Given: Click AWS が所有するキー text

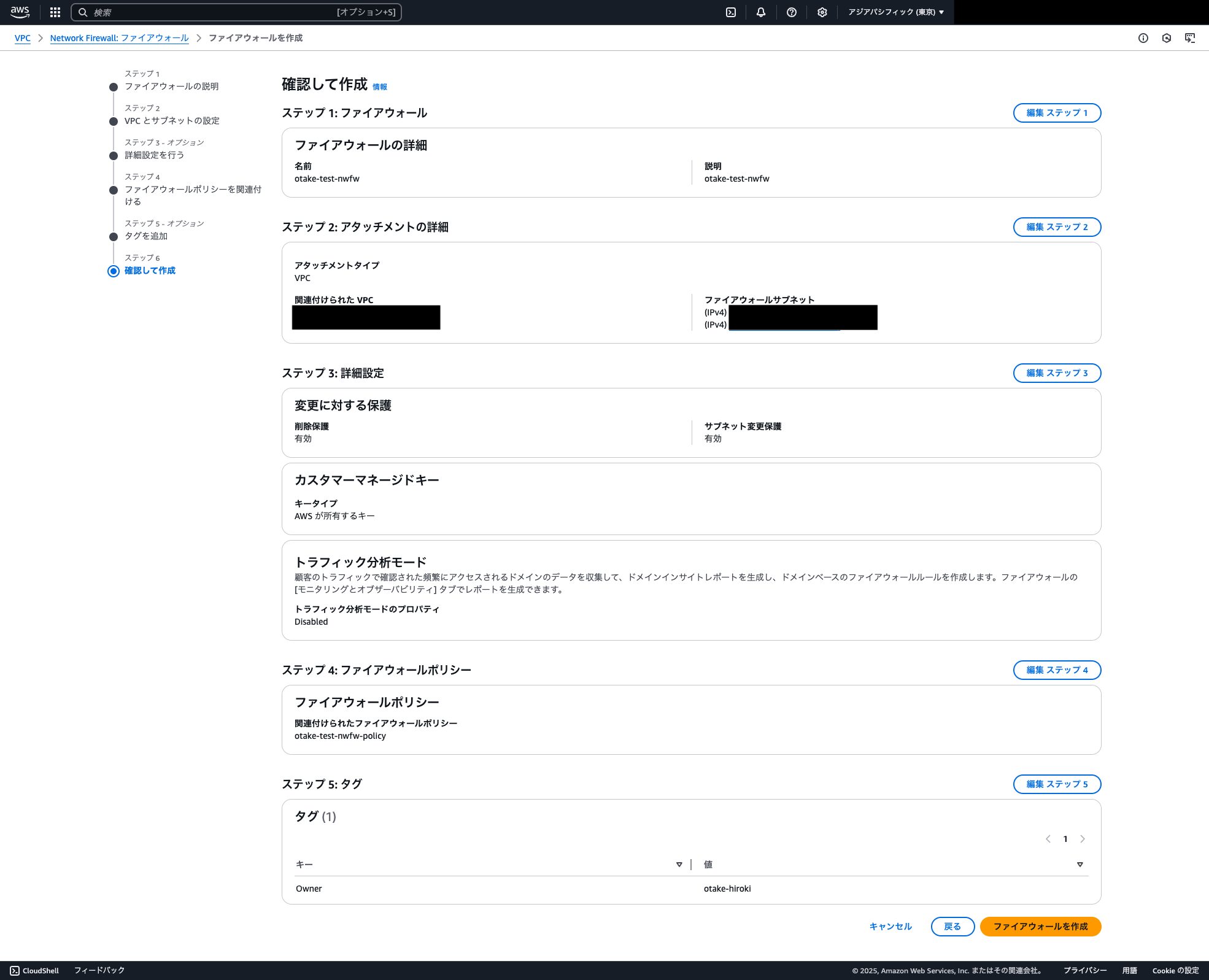Looking at the screenshot, I should click(334, 516).
